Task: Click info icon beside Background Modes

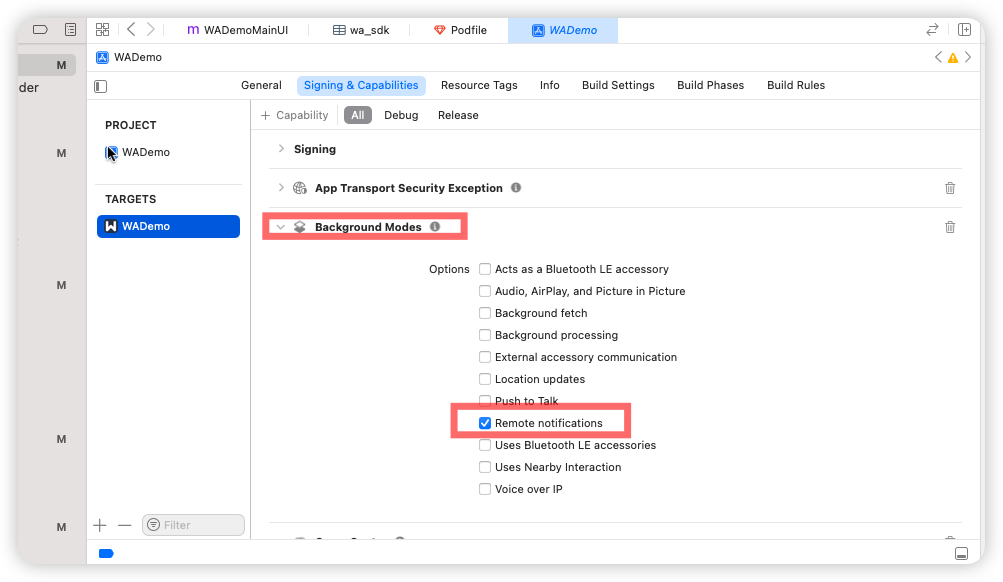Action: [x=435, y=226]
